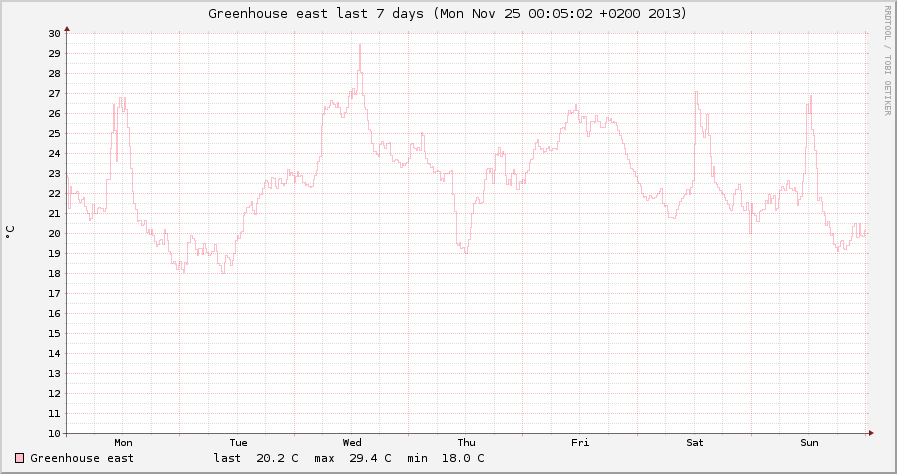
Task: Click the 'Sun' x-axis label
Action: coord(809,443)
